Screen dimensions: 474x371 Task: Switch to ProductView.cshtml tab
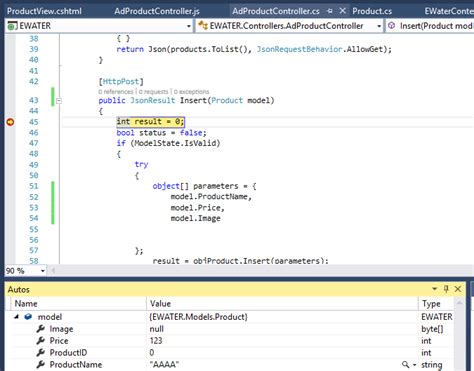(44, 11)
